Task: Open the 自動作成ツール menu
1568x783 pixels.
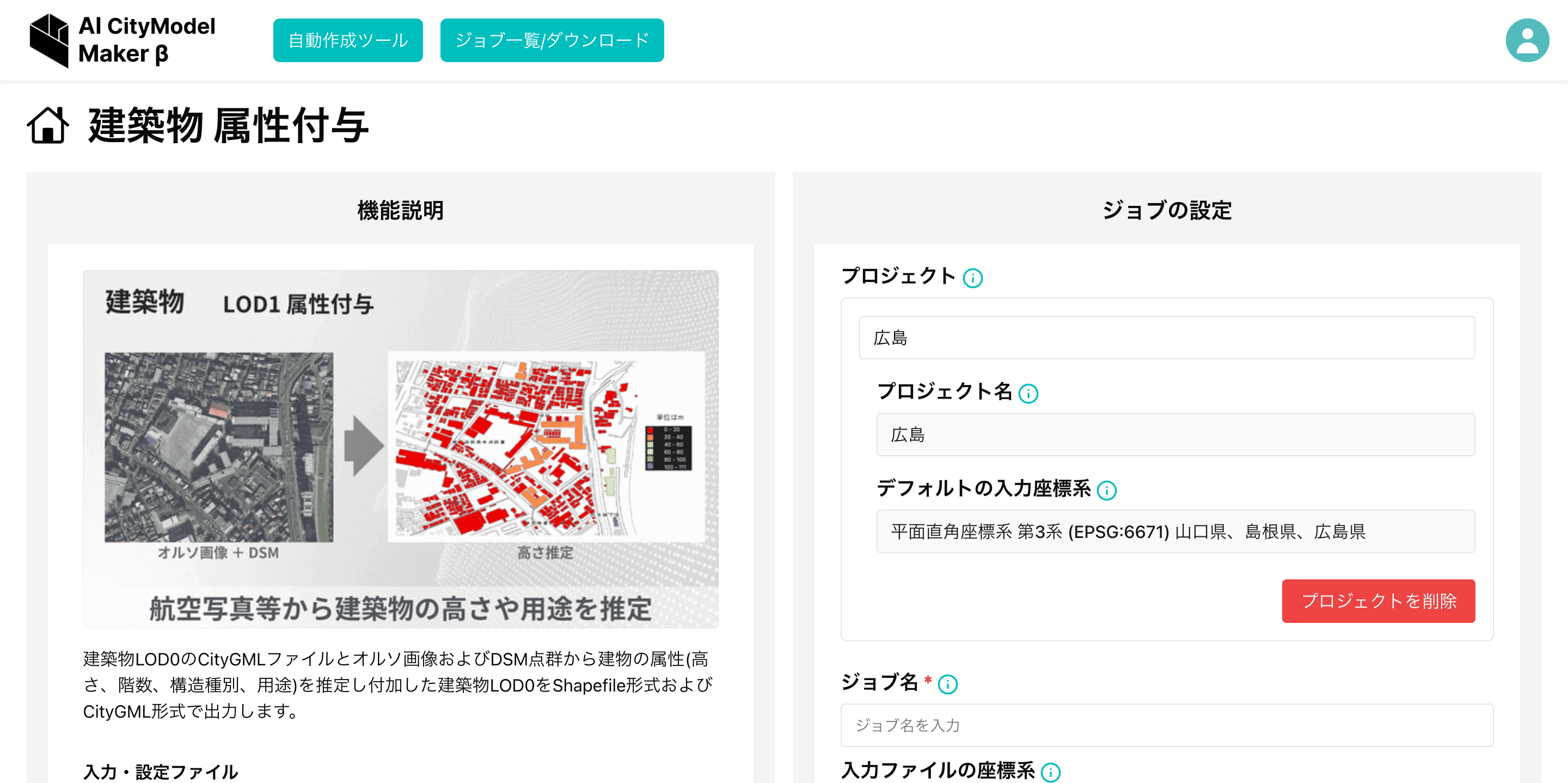Action: pyautogui.click(x=347, y=40)
